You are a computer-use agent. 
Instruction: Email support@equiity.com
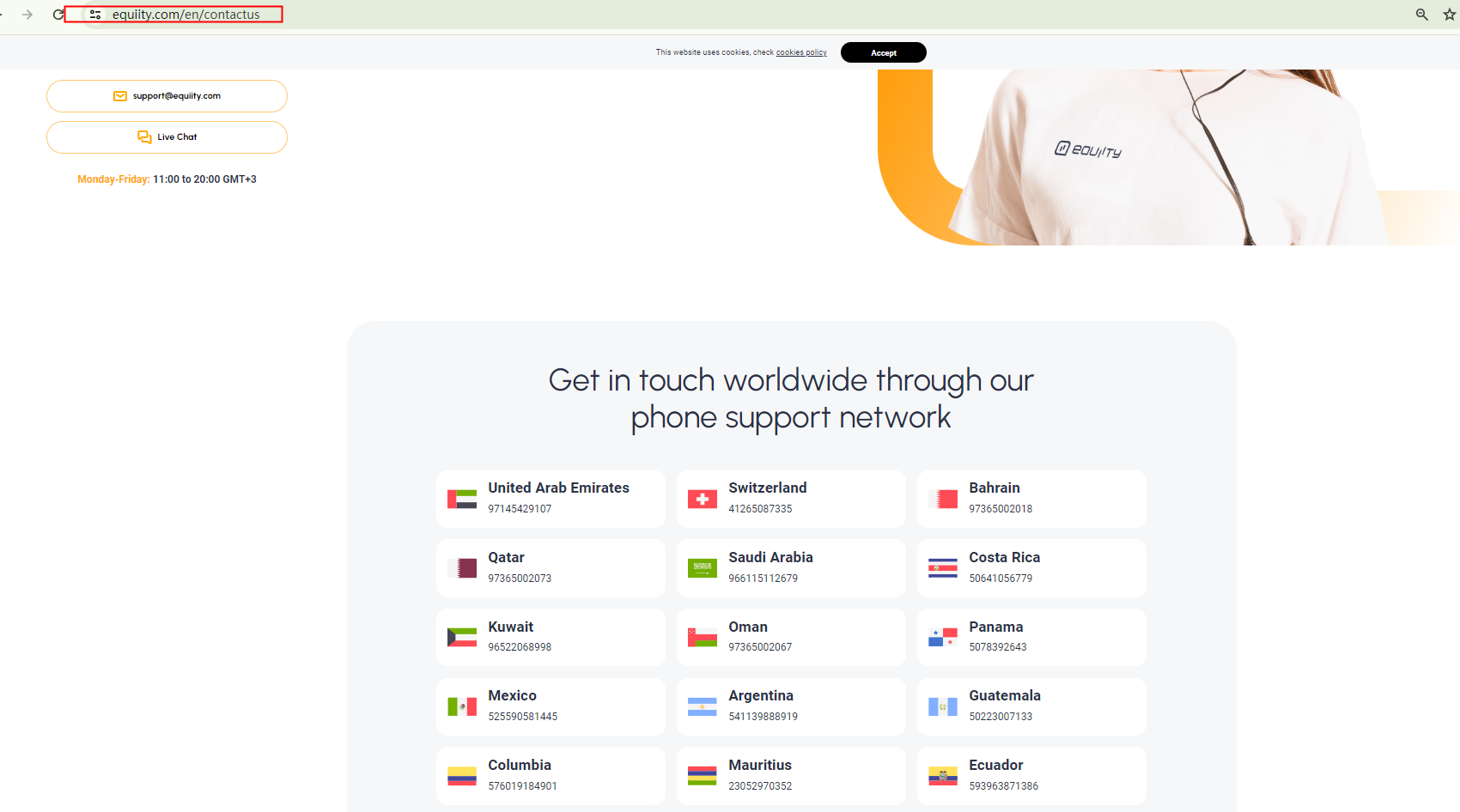coord(167,96)
